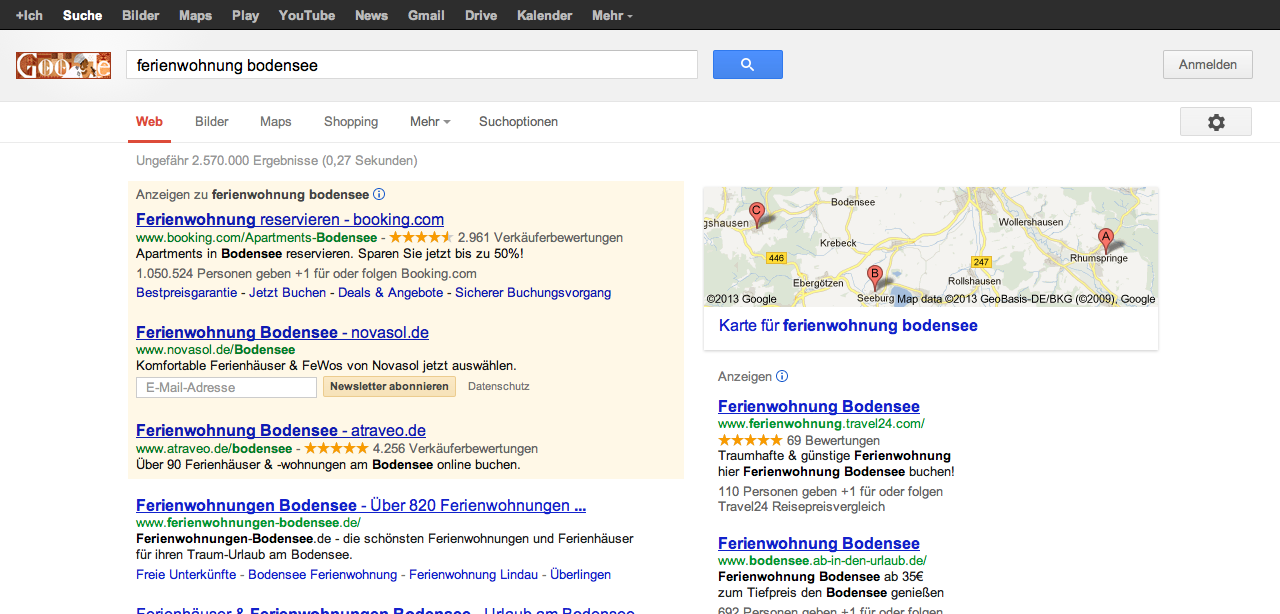
Task: Open the booking.com Ferienwohnung reservieren link
Action: 290,220
